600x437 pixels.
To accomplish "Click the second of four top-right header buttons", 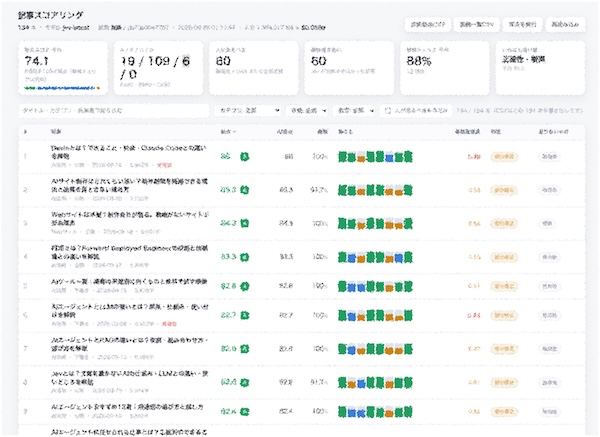I will point(476,24).
